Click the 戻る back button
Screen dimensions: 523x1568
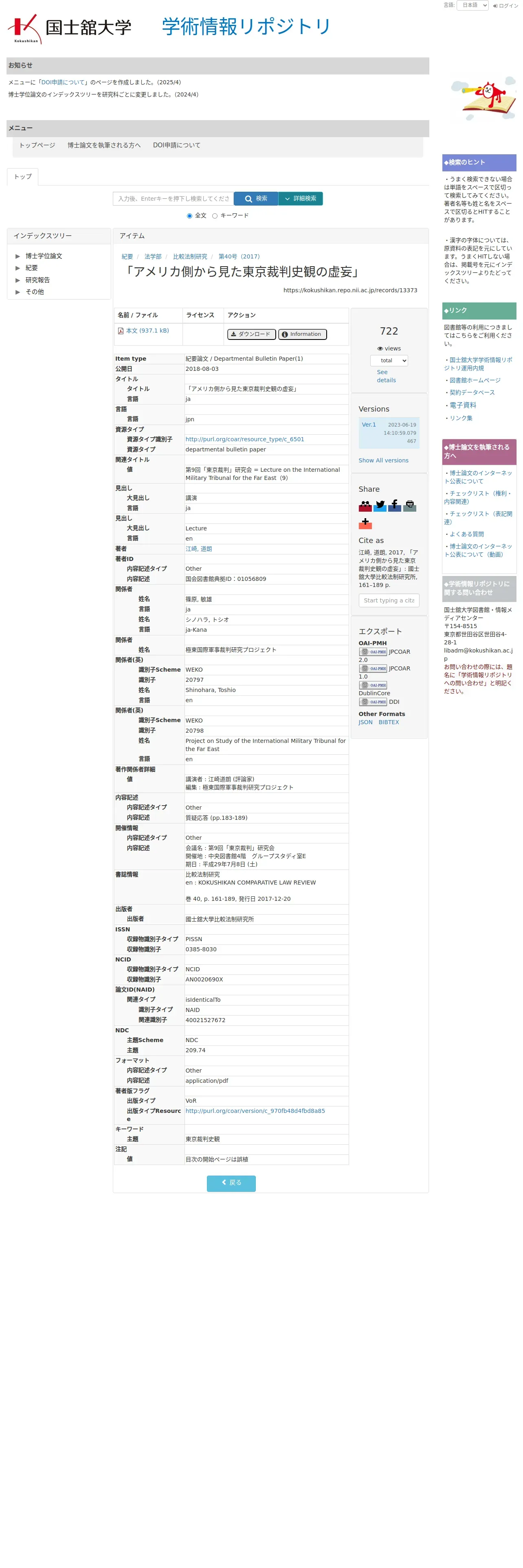click(231, 1183)
